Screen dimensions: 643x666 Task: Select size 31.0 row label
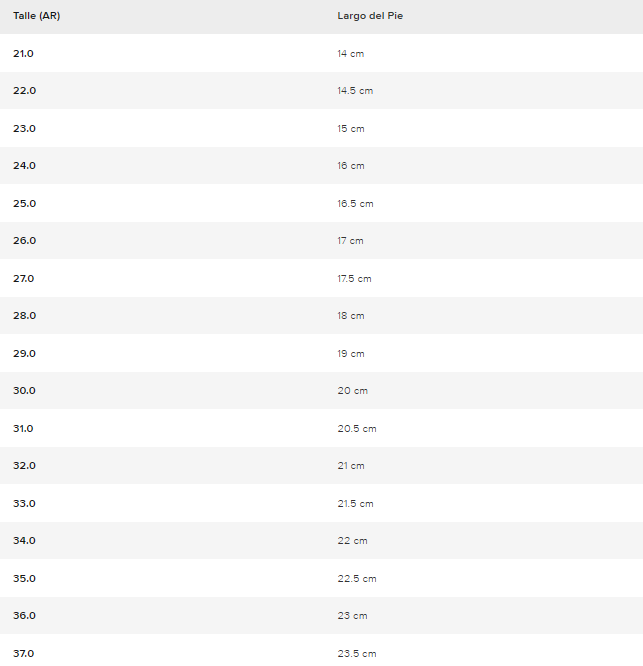(24, 428)
